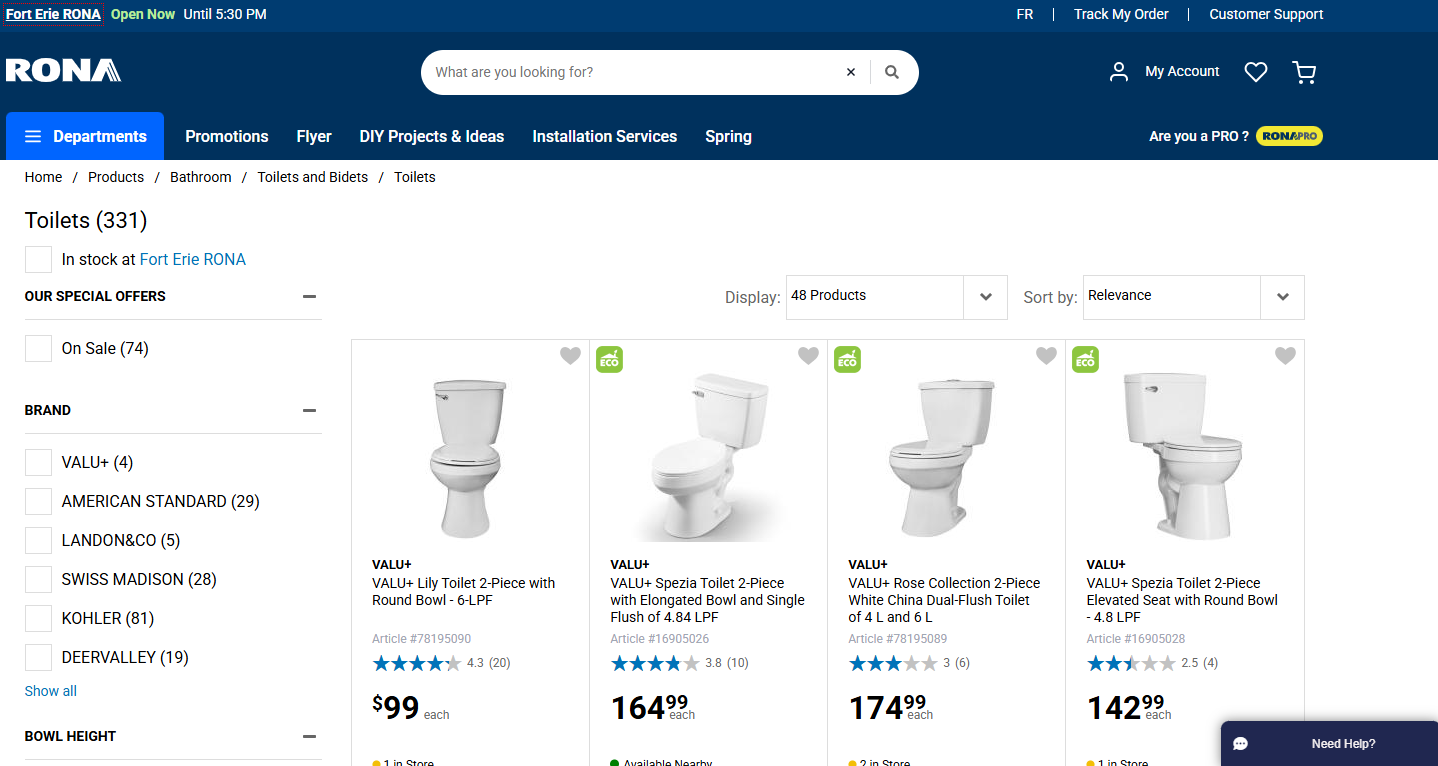The height and width of the screenshot is (766, 1438).
Task: Add Rose Collection toilet to wishlist
Action: 1046,355
